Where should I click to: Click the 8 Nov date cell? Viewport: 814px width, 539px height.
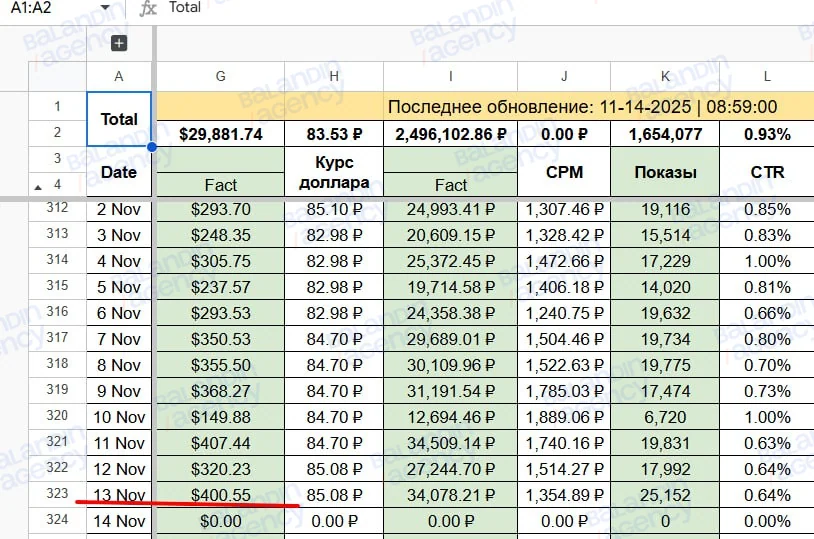[119, 365]
